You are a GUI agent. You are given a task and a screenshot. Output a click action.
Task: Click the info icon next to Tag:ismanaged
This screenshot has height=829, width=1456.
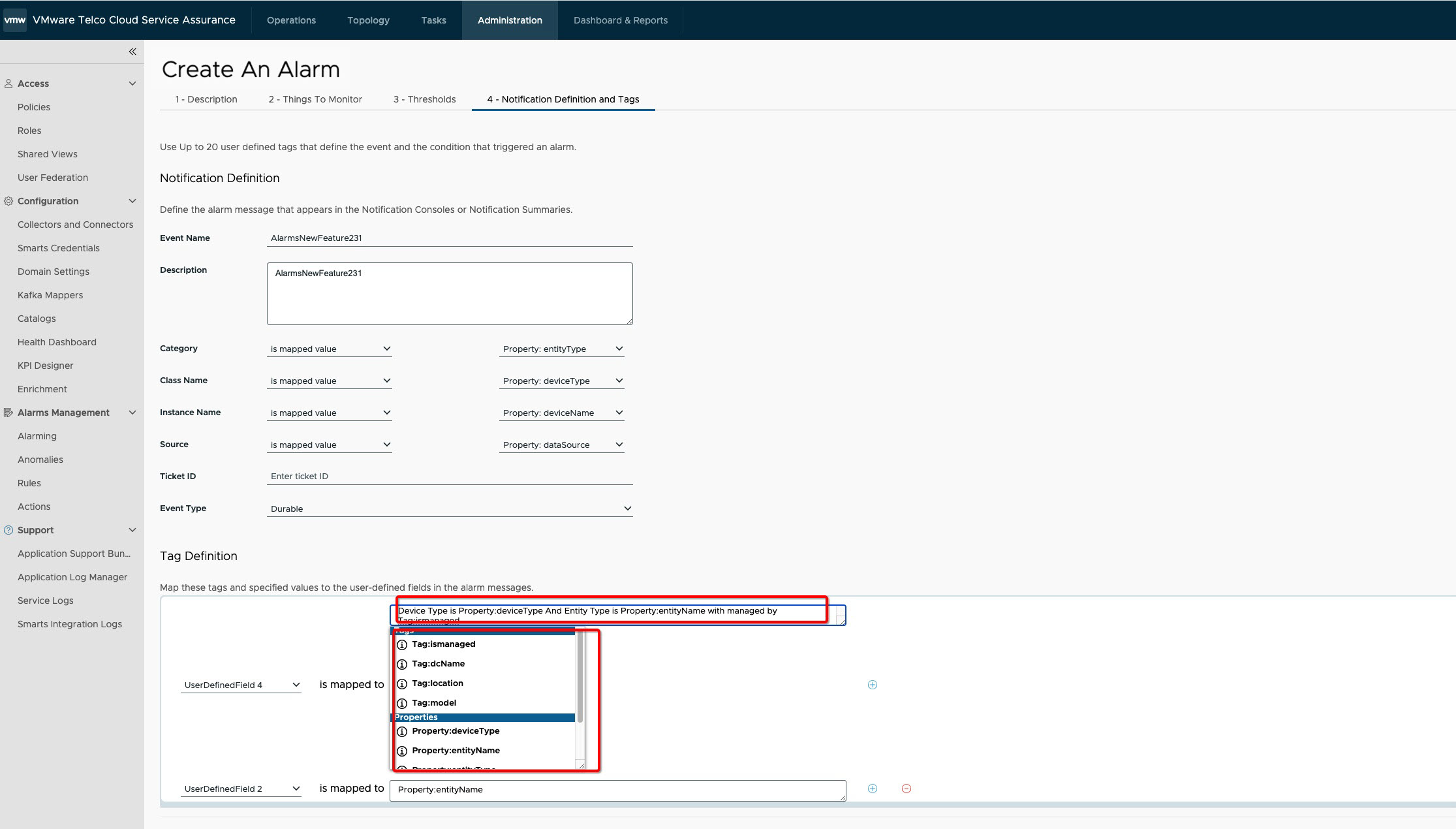[x=401, y=643]
